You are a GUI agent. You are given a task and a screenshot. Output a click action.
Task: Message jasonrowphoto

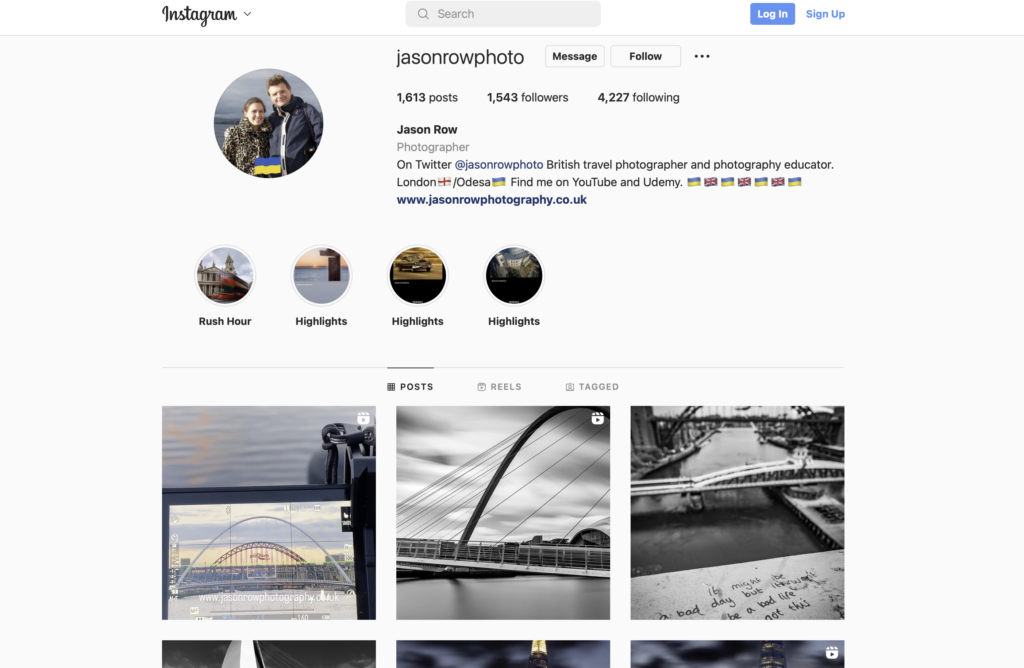(x=575, y=56)
